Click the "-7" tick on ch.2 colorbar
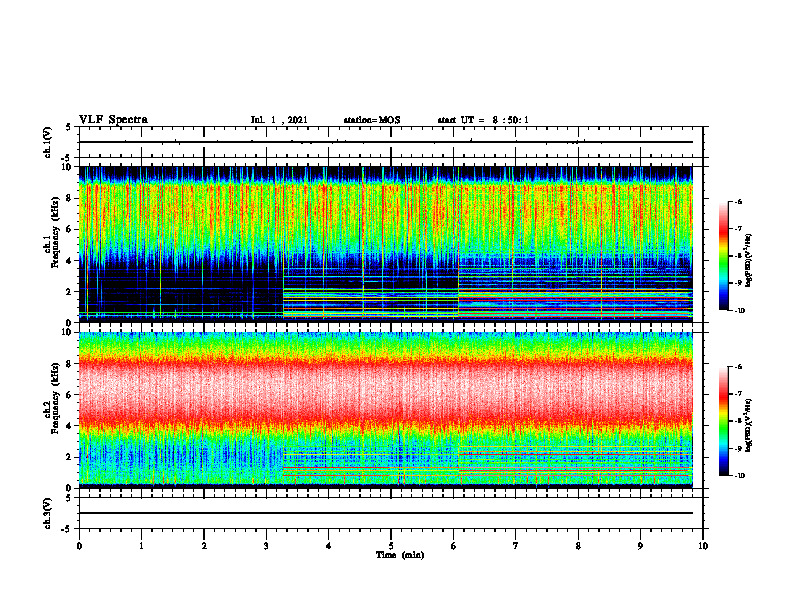792x612 pixels. click(738, 394)
